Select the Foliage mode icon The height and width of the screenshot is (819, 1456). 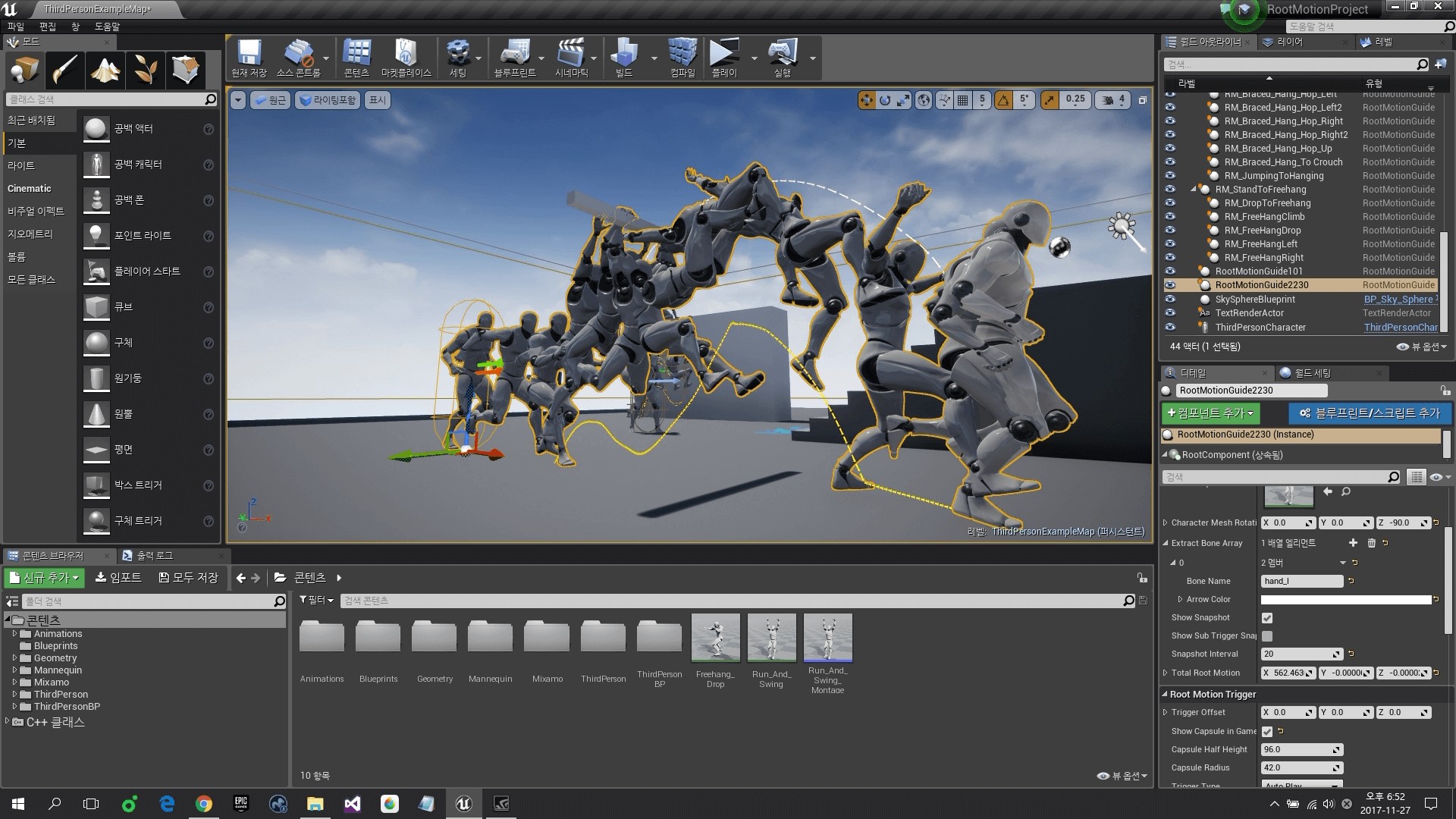[x=145, y=70]
